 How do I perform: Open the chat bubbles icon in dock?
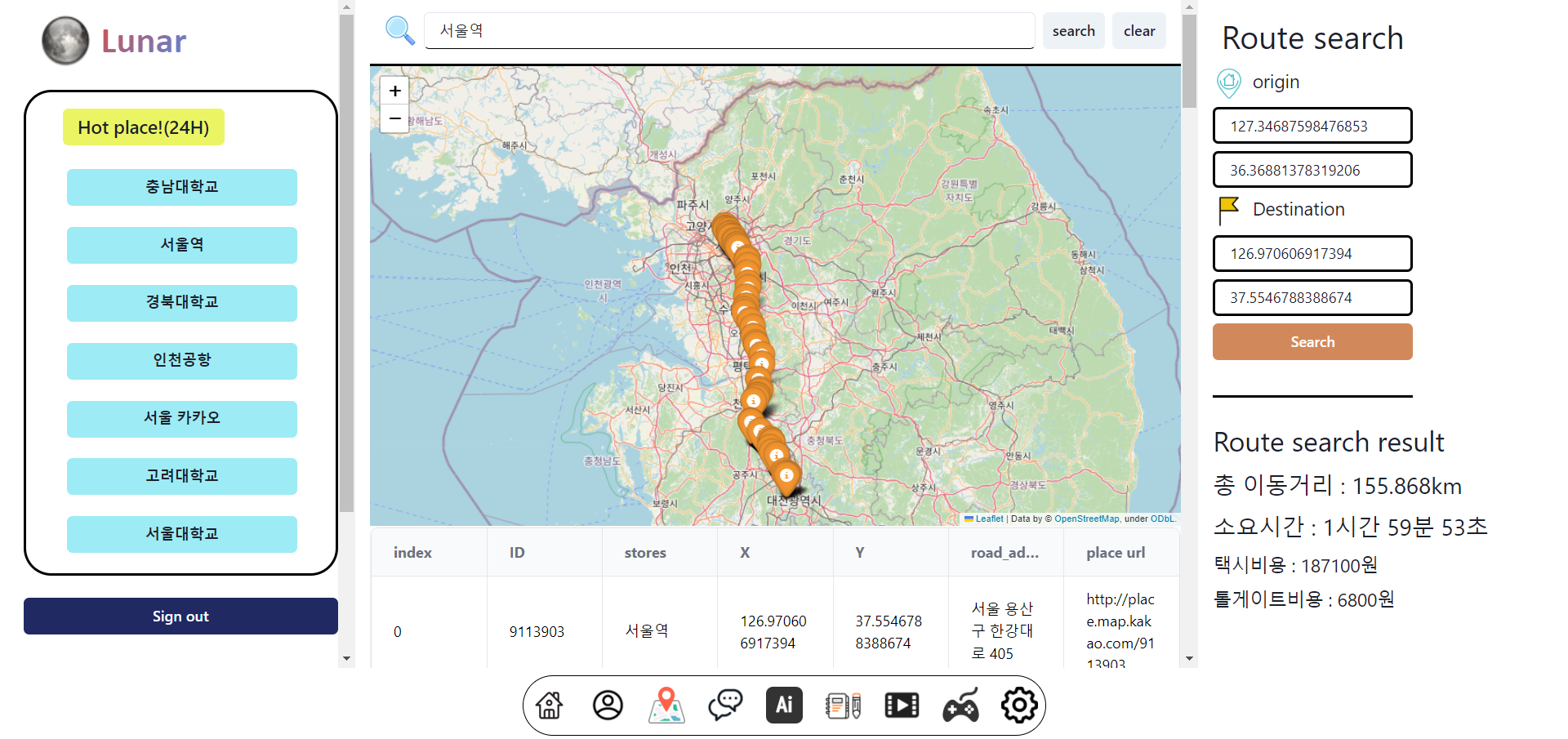(x=725, y=705)
